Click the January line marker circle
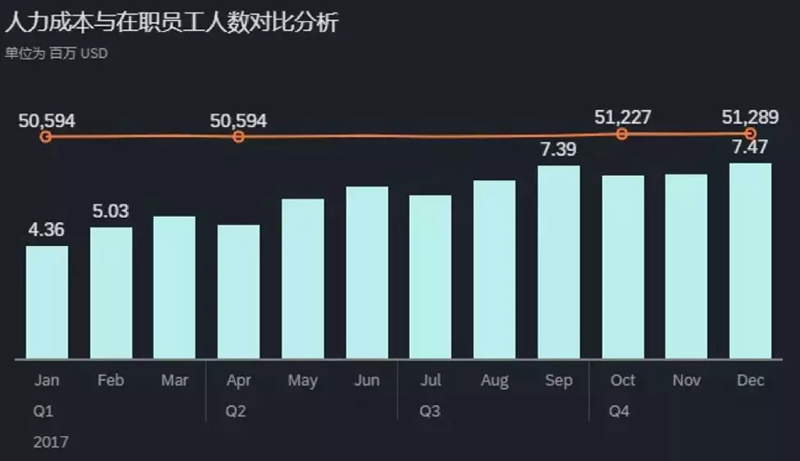Image resolution: width=800 pixels, height=461 pixels. pos(45,137)
